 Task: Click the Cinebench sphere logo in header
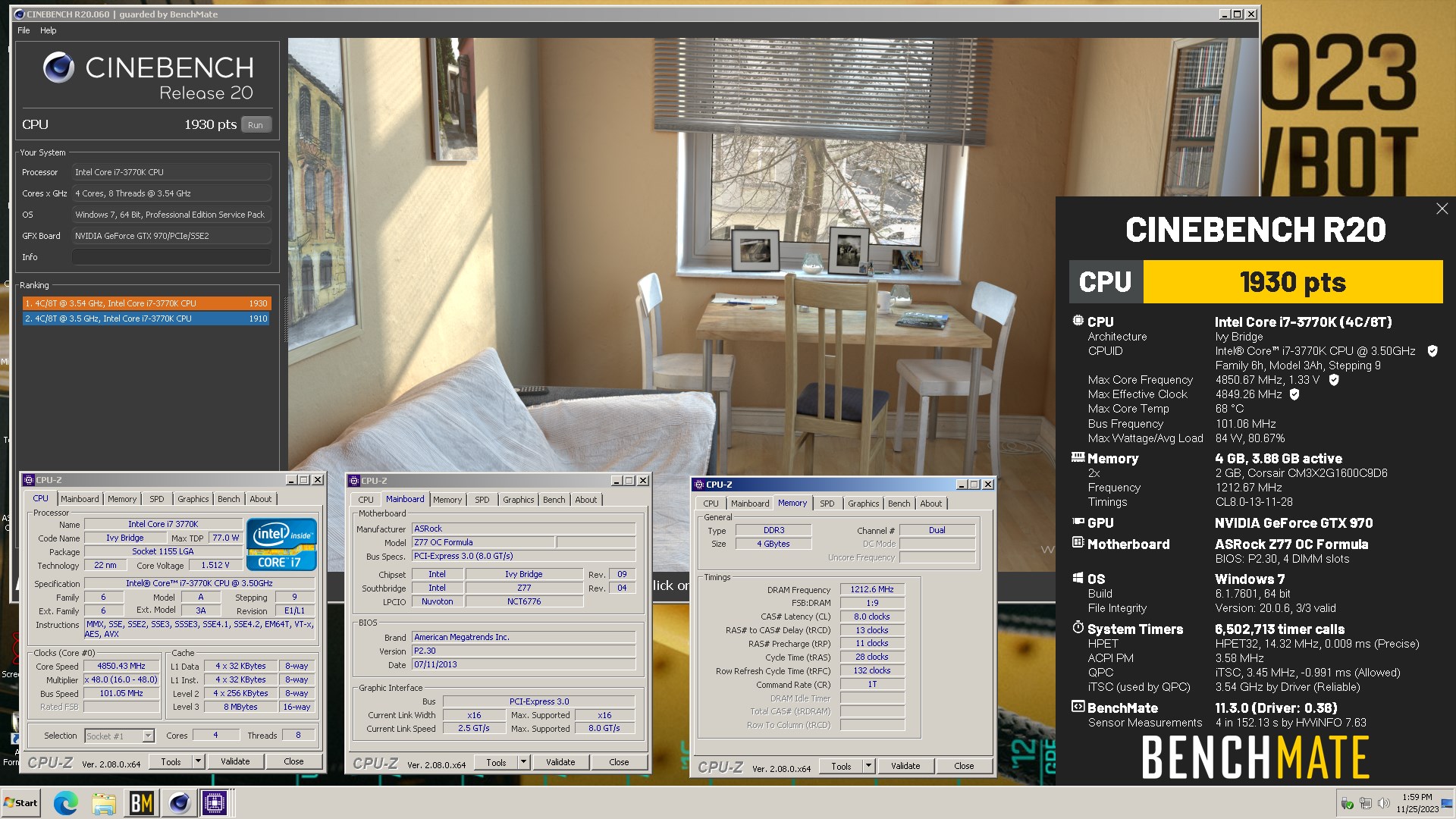58,67
